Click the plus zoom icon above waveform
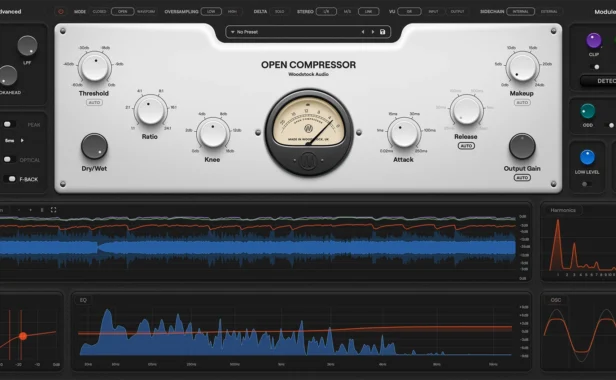 30,210
